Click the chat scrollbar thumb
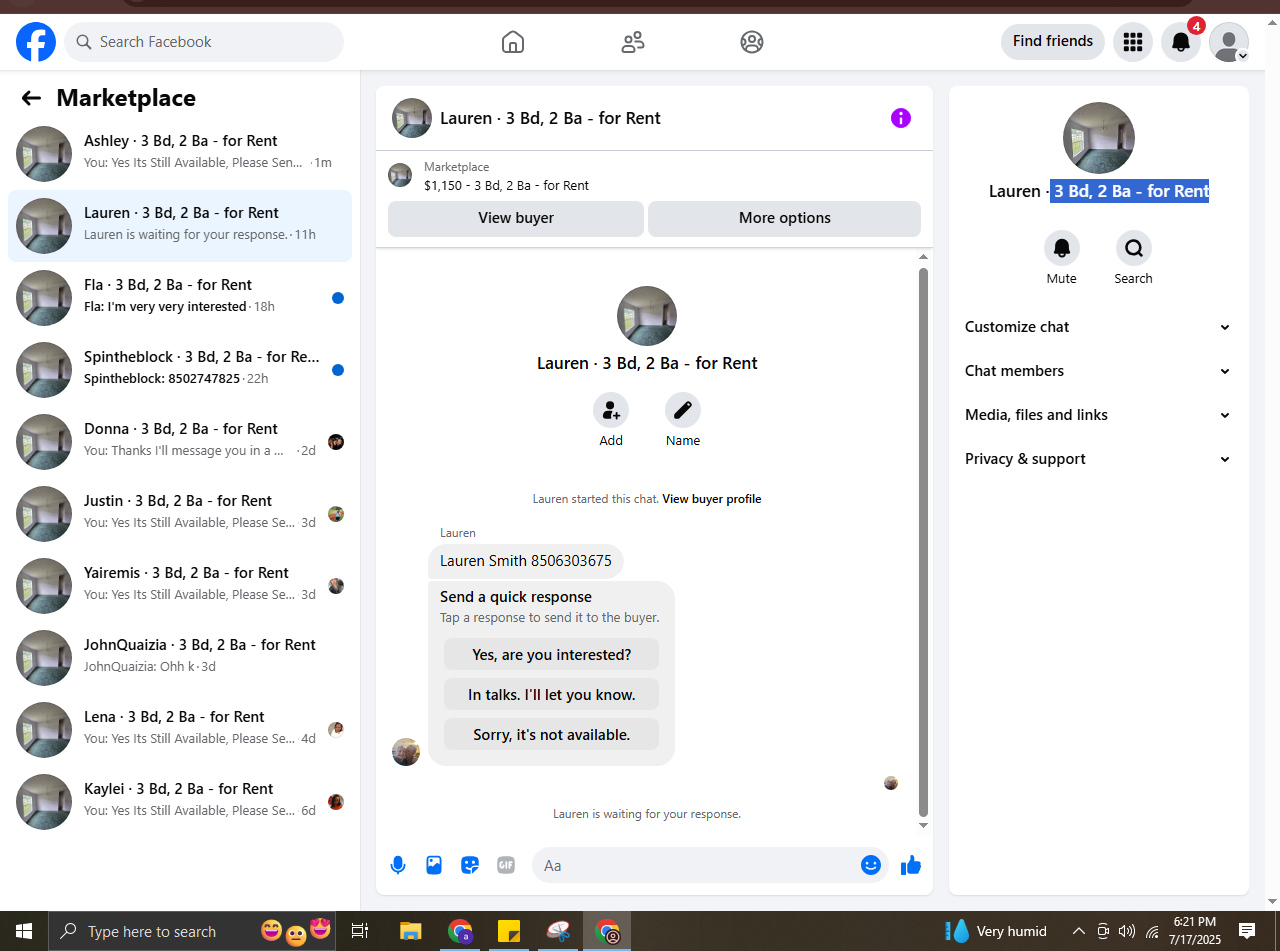Viewport: 1280px width, 951px height. 923,541
